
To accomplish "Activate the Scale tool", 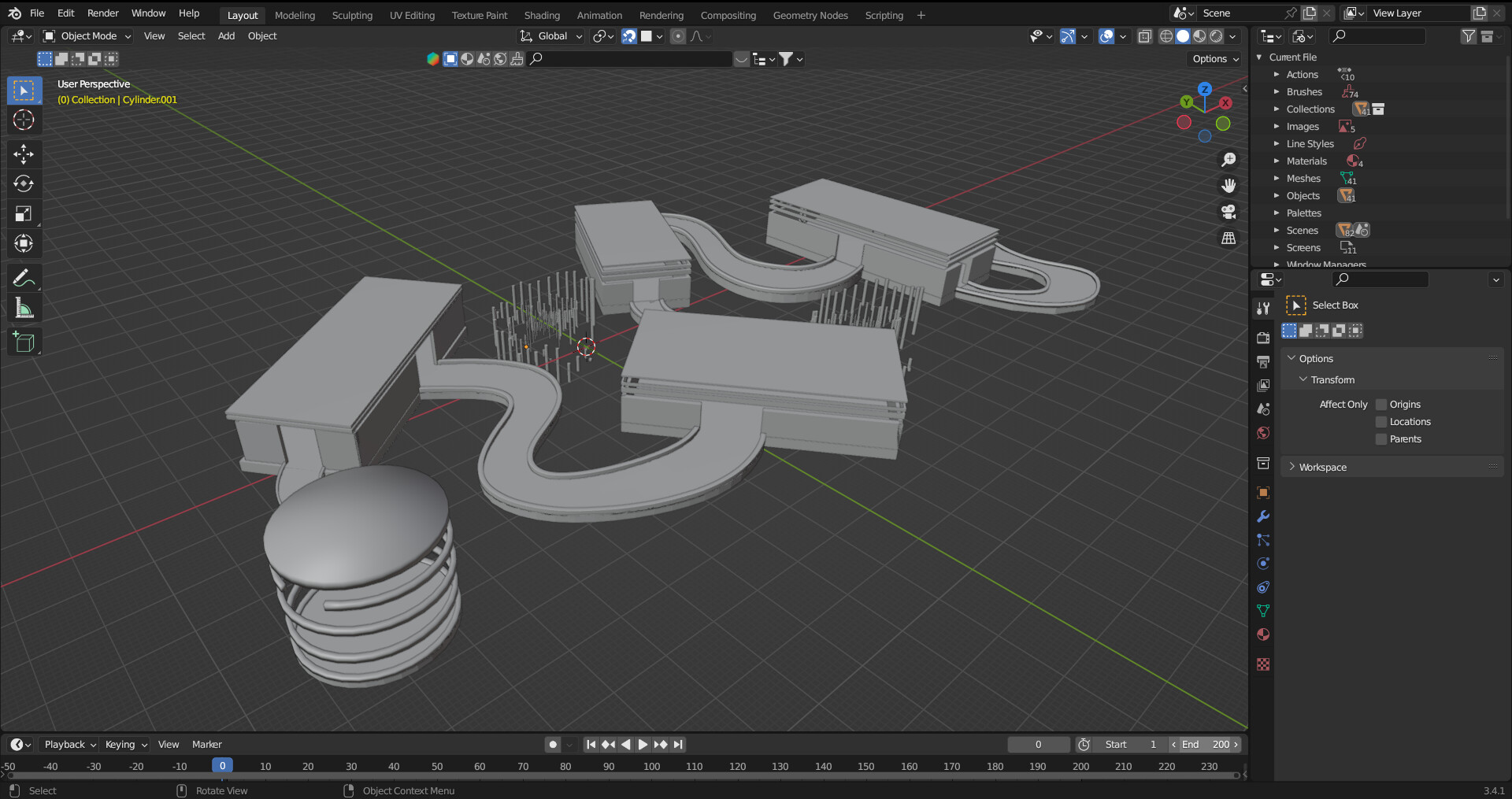I will [24, 214].
